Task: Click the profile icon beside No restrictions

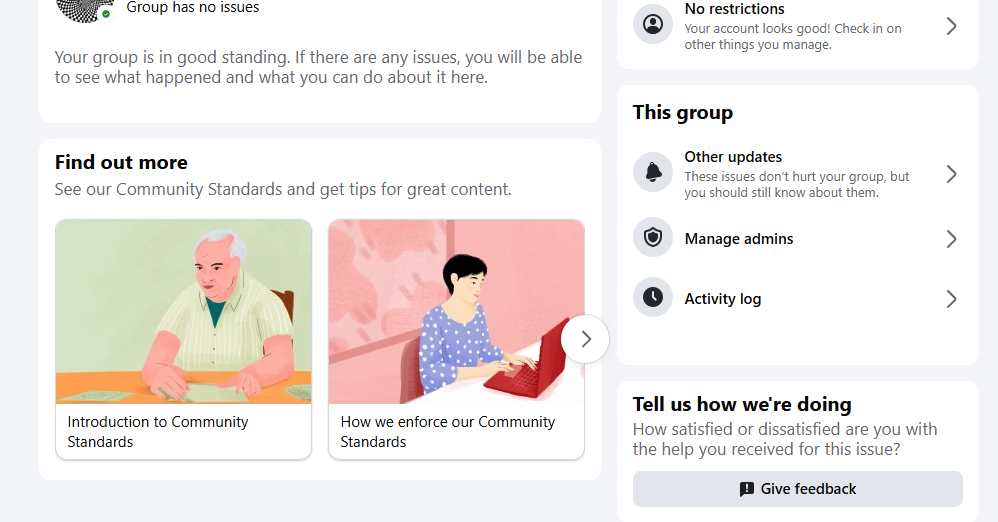Action: (x=653, y=24)
